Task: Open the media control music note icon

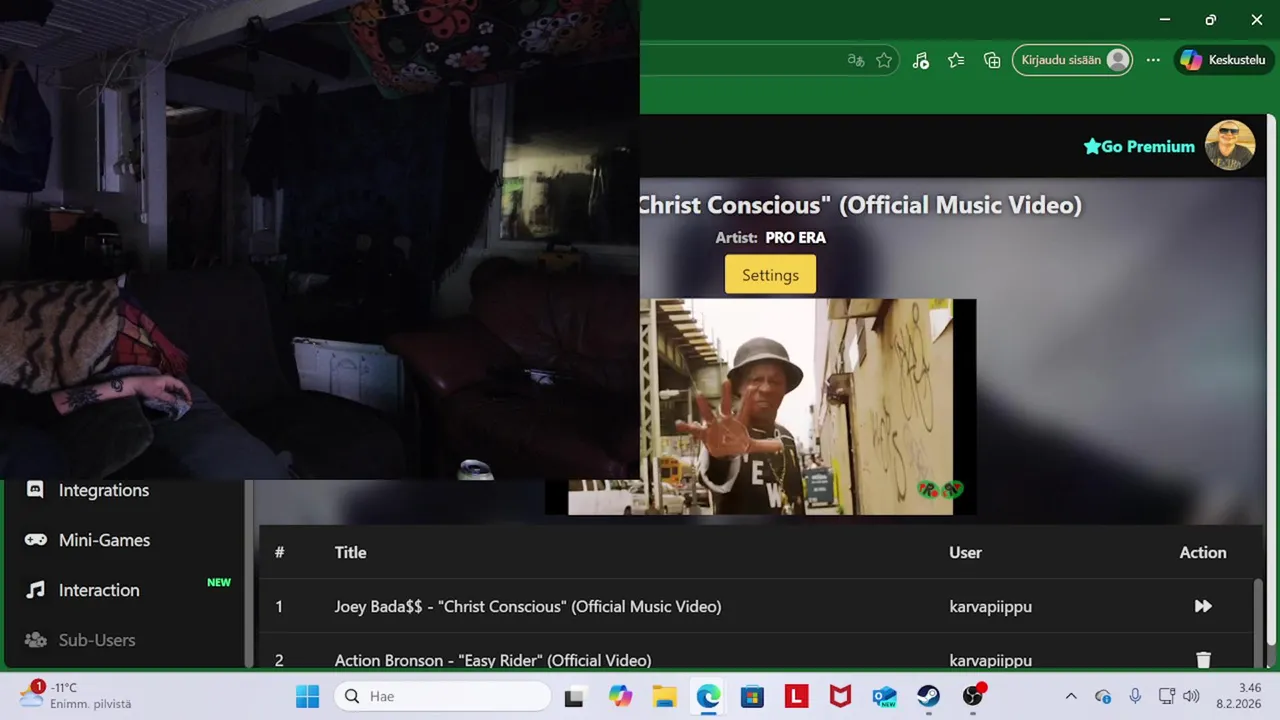Action: coord(921,60)
